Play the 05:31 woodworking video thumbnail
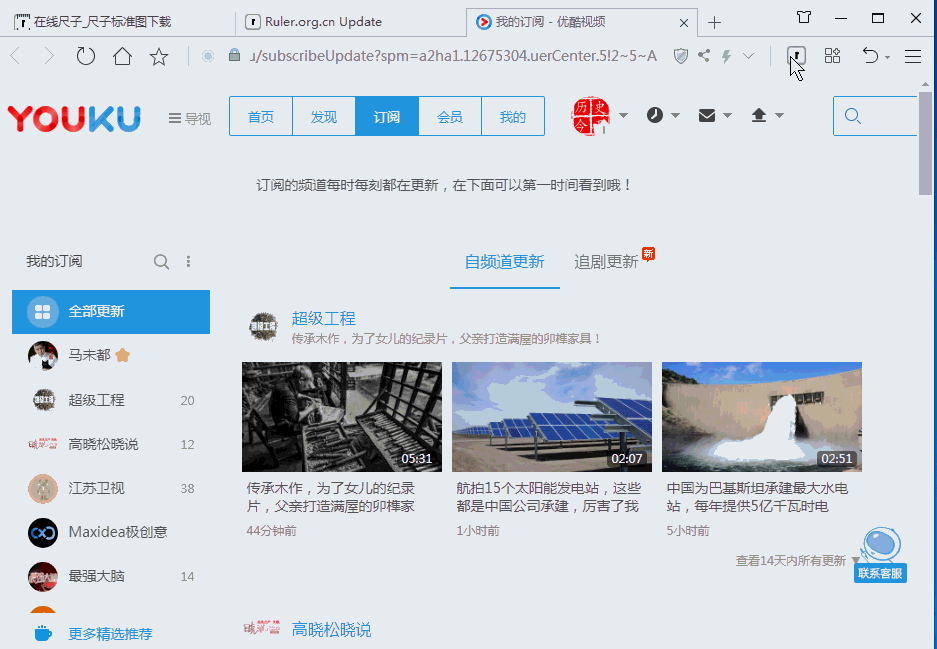The image size is (937, 649). click(342, 417)
